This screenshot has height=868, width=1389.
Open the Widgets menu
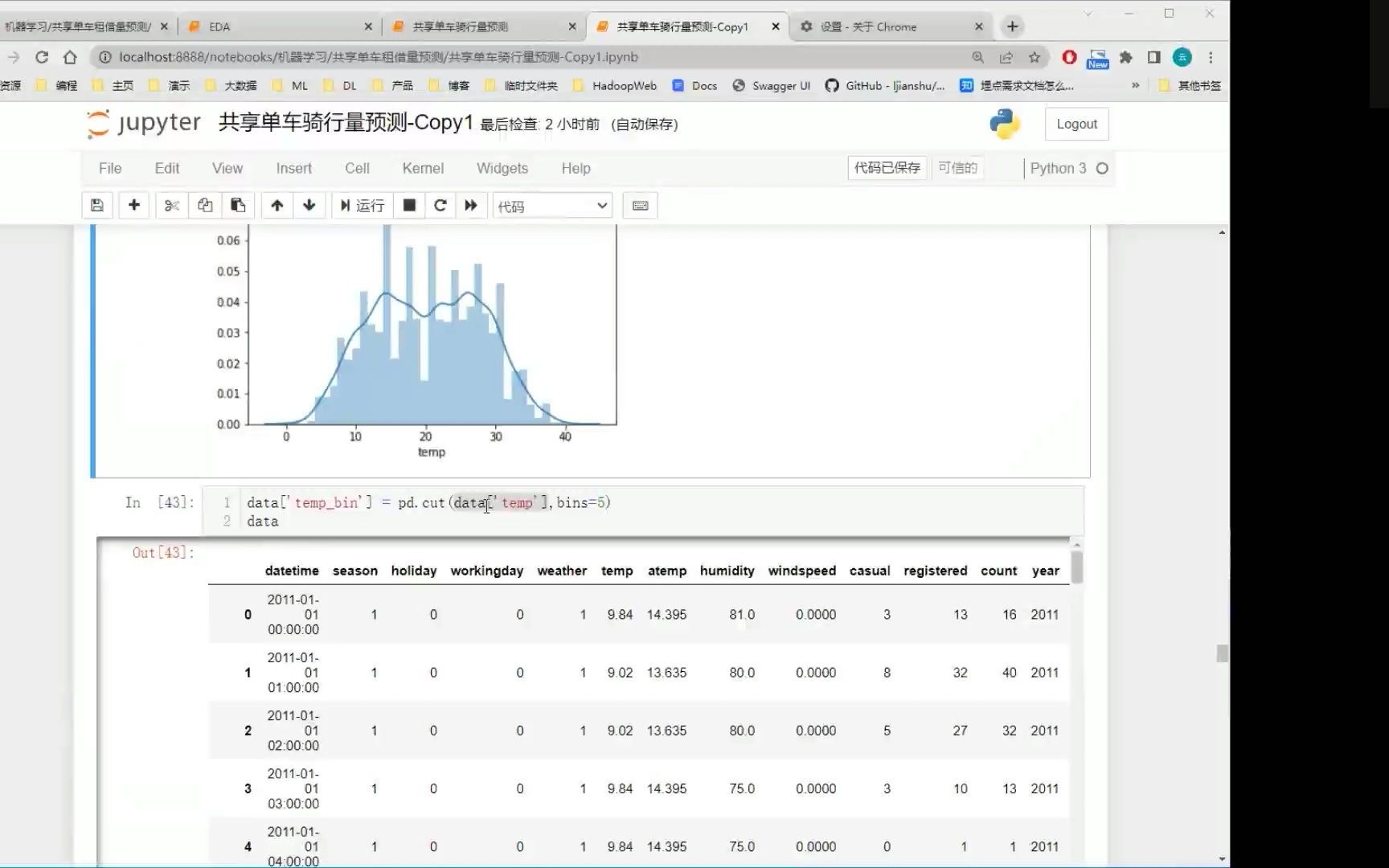tap(502, 168)
